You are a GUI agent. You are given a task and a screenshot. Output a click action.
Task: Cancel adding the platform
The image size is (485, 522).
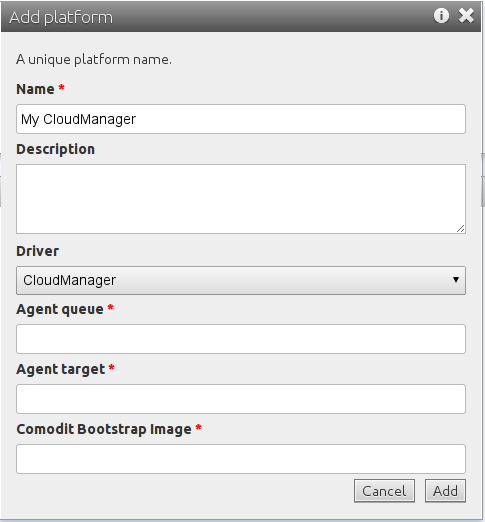(384, 491)
